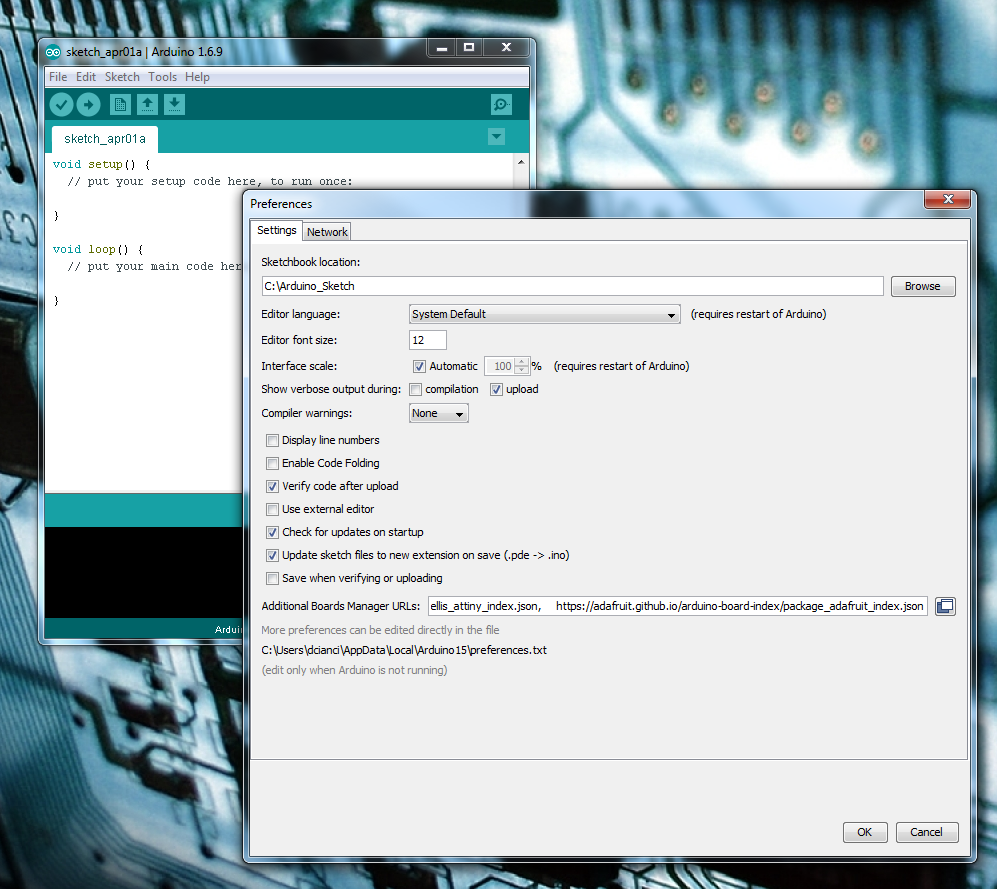Create a new sketch with New icon
Image resolution: width=997 pixels, height=889 pixels.
(120, 104)
